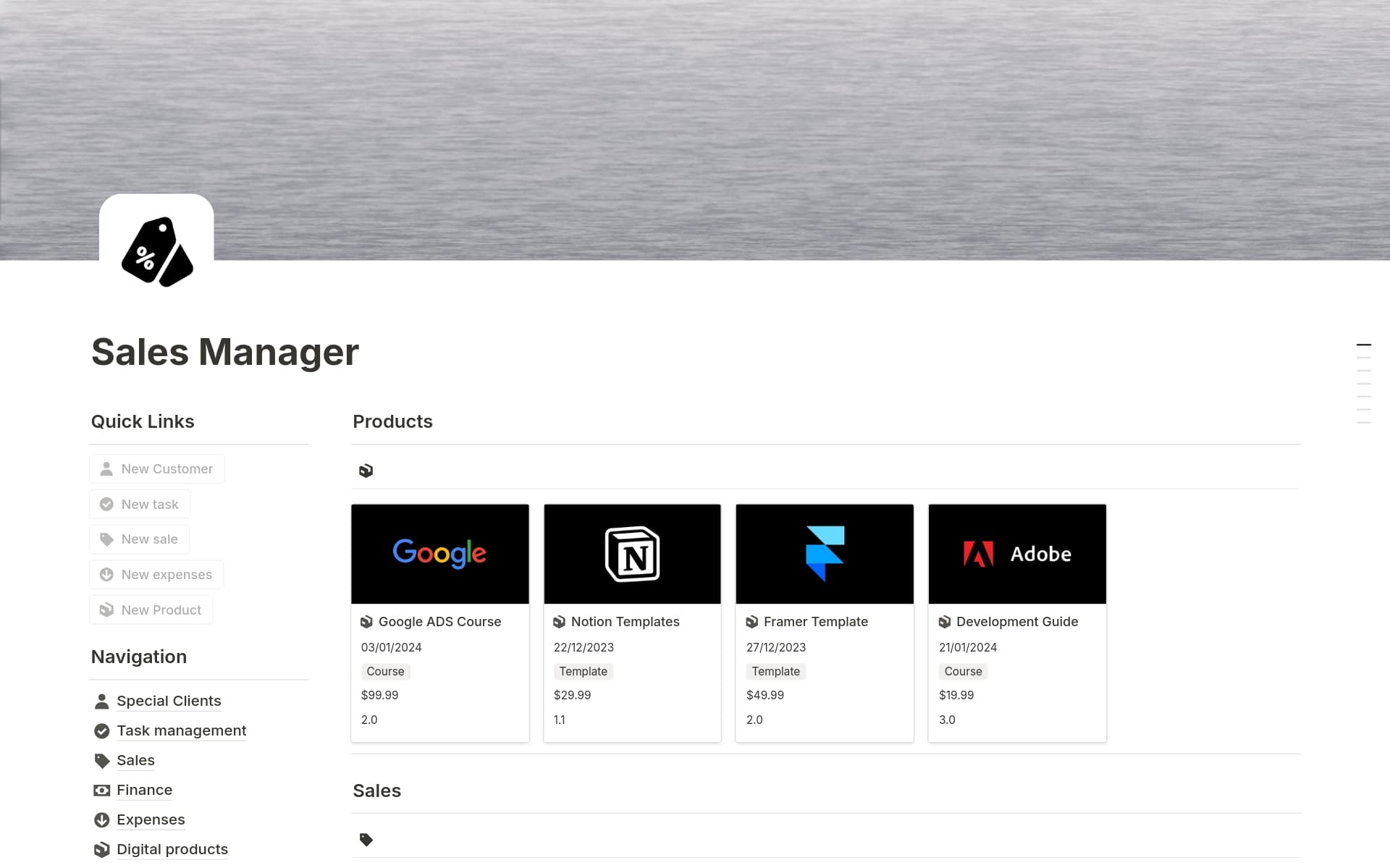Click the clock icon next to Expenses

tap(101, 819)
